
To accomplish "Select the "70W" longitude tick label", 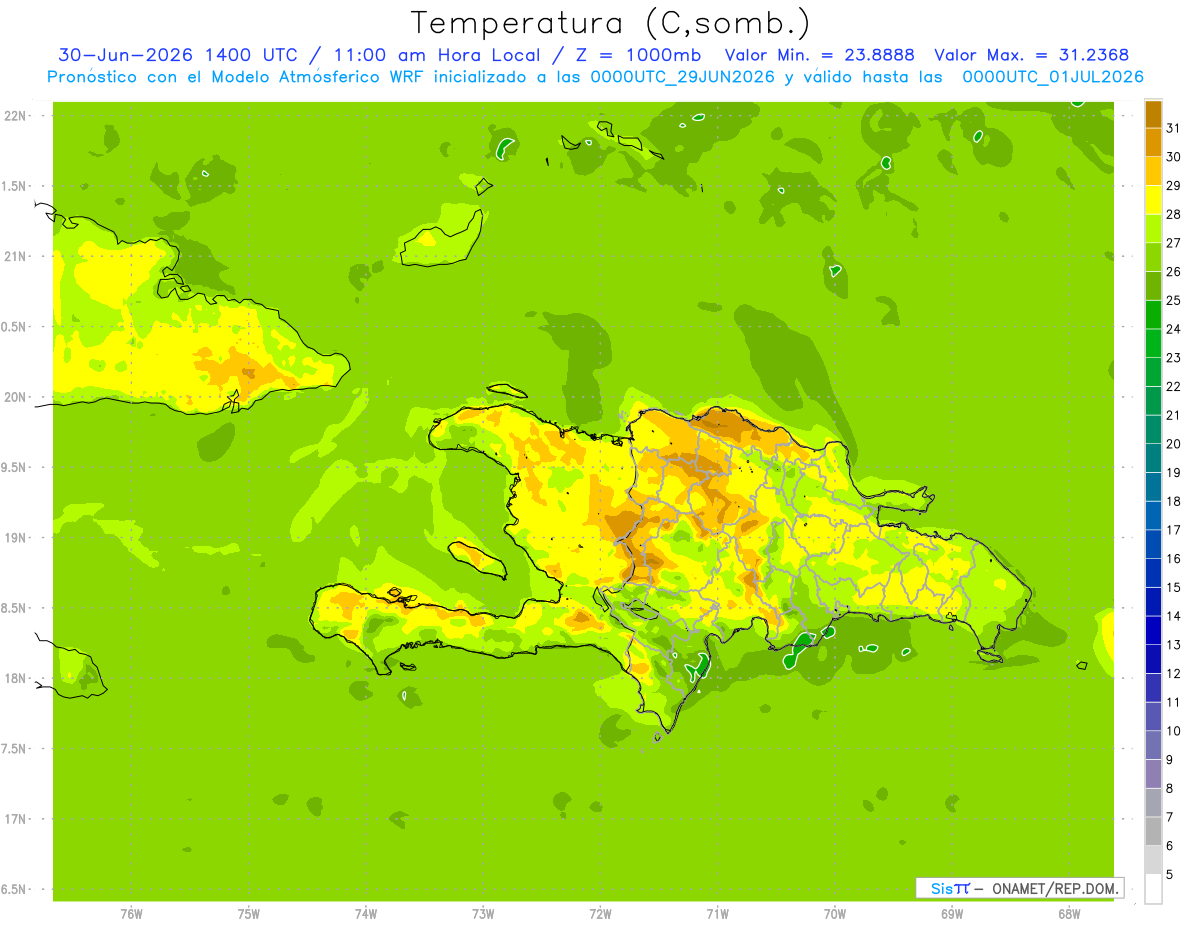I will (x=834, y=914).
